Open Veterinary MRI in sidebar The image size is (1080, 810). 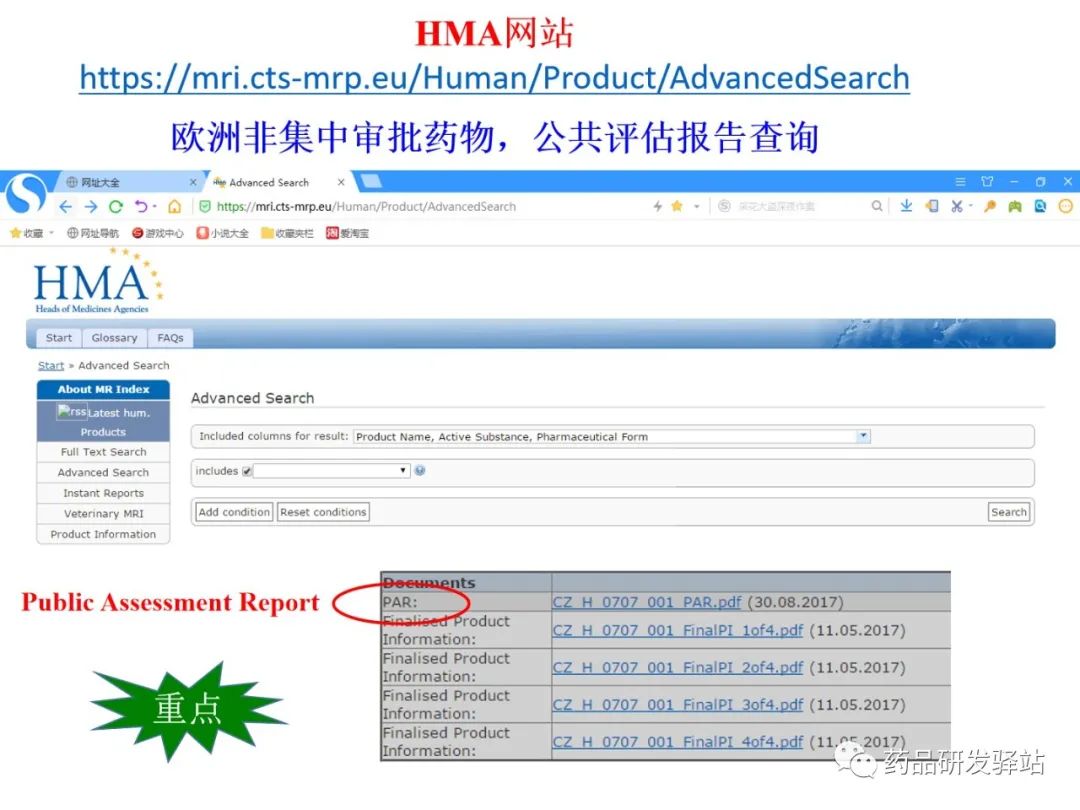103,514
